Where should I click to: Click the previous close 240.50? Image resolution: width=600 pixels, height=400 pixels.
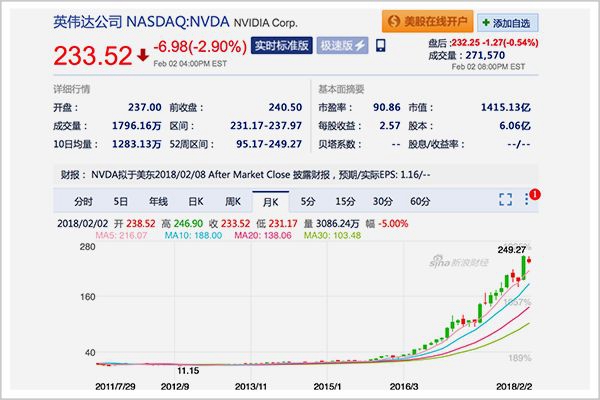point(285,107)
